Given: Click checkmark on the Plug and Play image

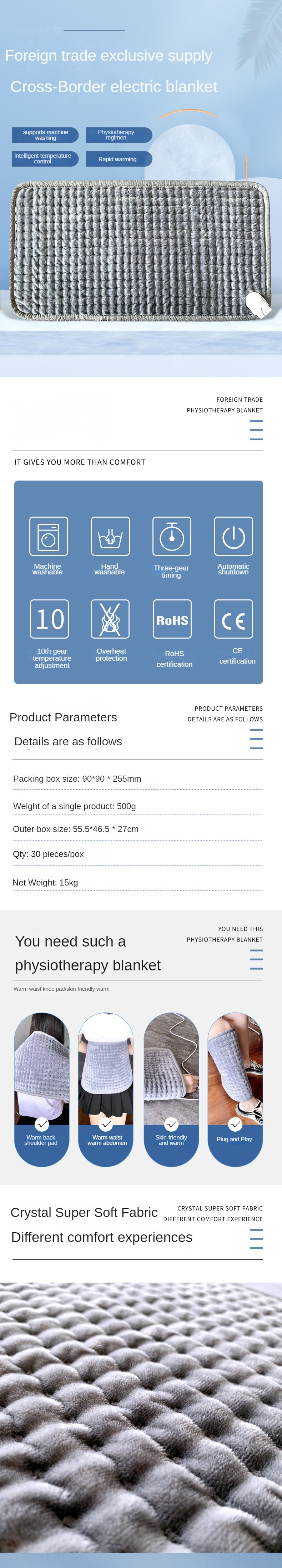Looking at the screenshot, I should [236, 1124].
